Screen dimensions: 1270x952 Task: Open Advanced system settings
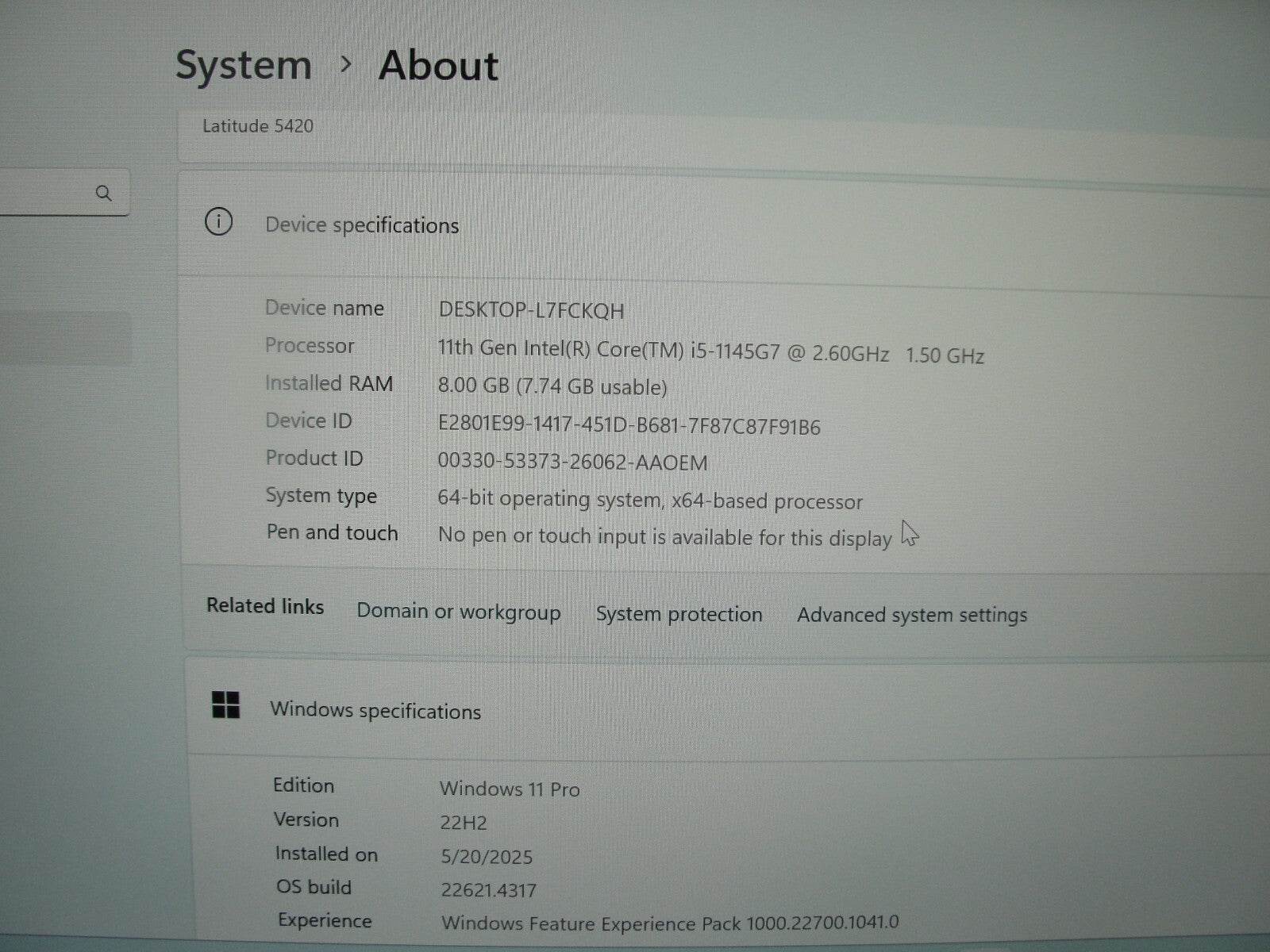(911, 614)
